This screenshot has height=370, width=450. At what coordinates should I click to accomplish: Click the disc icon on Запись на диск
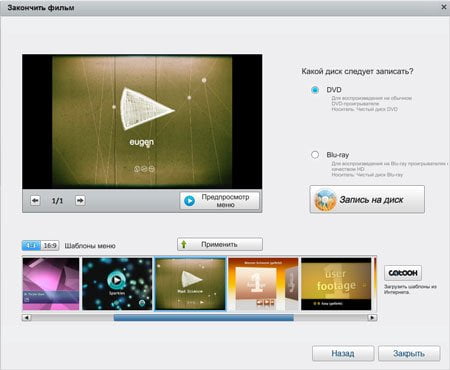point(325,200)
